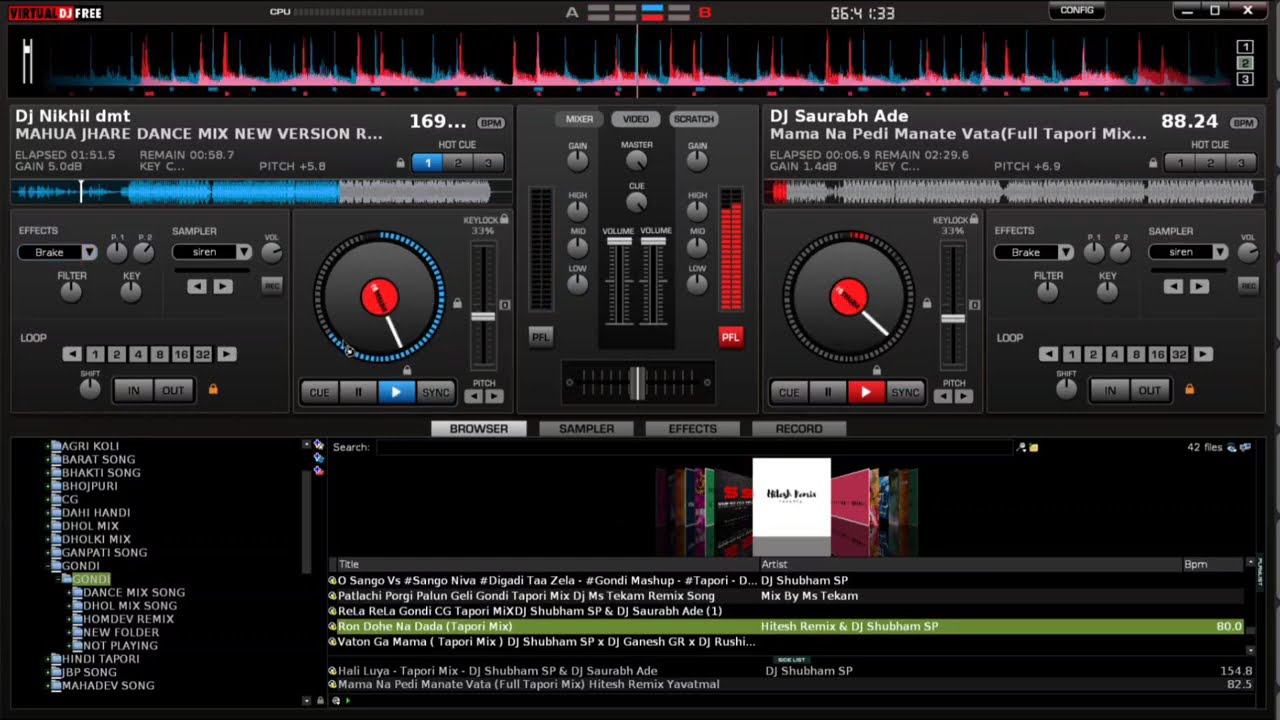Click left sampler previous arrow
The height and width of the screenshot is (720, 1280).
pos(197,287)
